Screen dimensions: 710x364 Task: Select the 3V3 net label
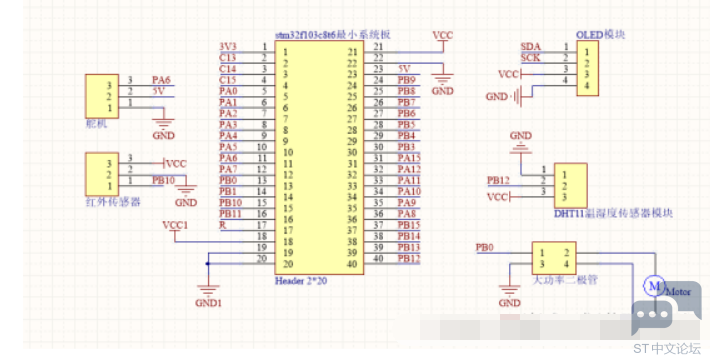pyautogui.click(x=227, y=46)
